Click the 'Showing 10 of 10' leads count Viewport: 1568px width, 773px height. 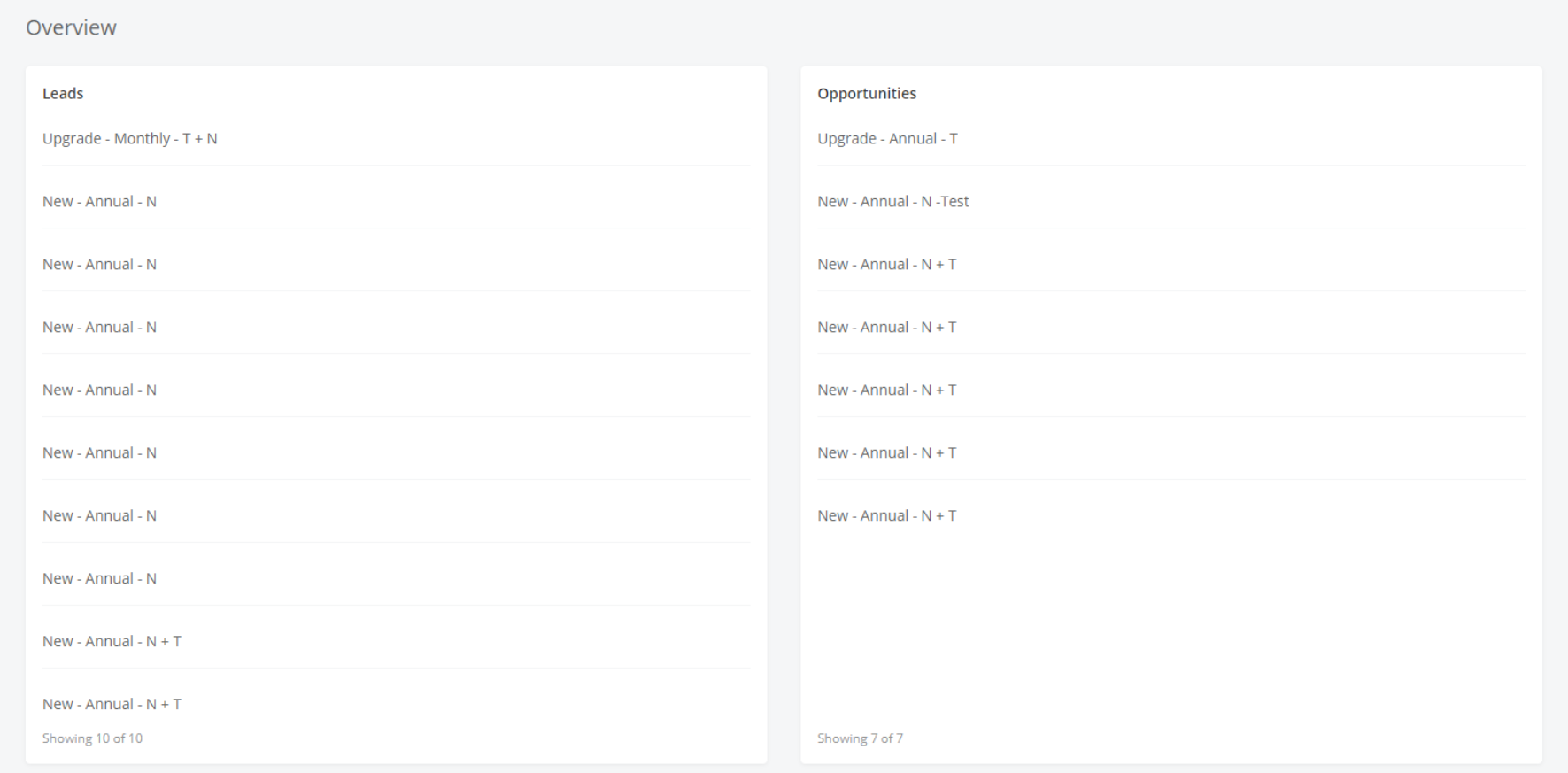[92, 738]
